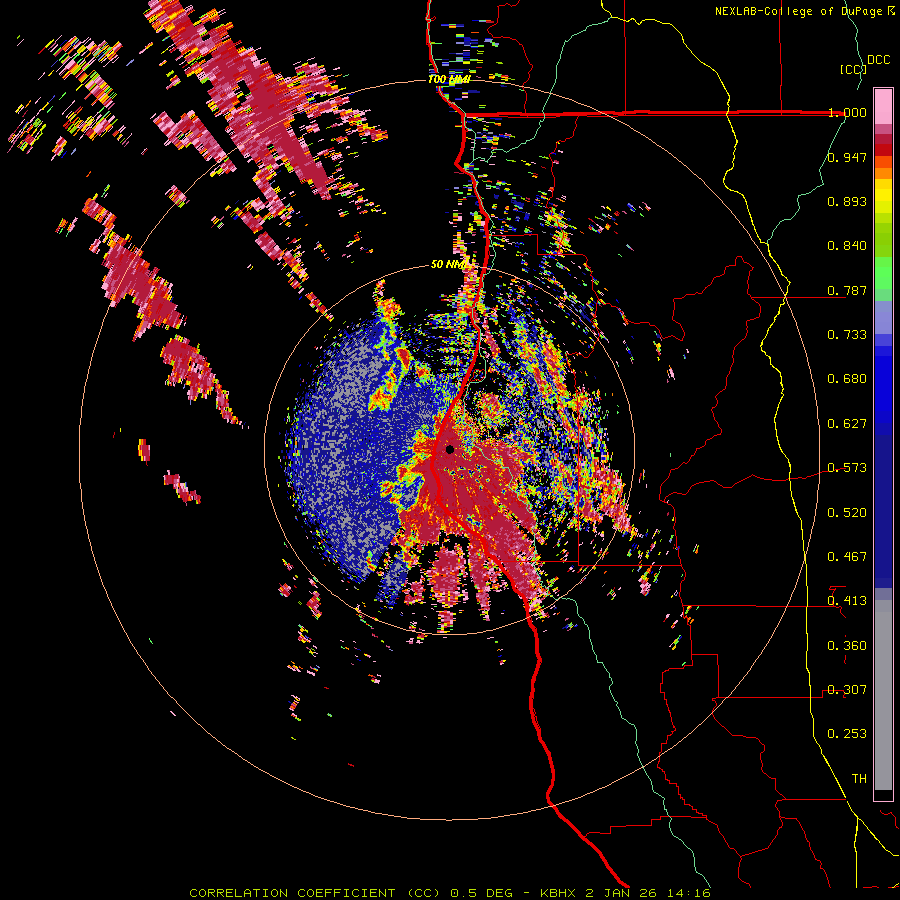This screenshot has width=900, height=900.
Task: Select the 0.307 scale value
Action: tap(847, 690)
